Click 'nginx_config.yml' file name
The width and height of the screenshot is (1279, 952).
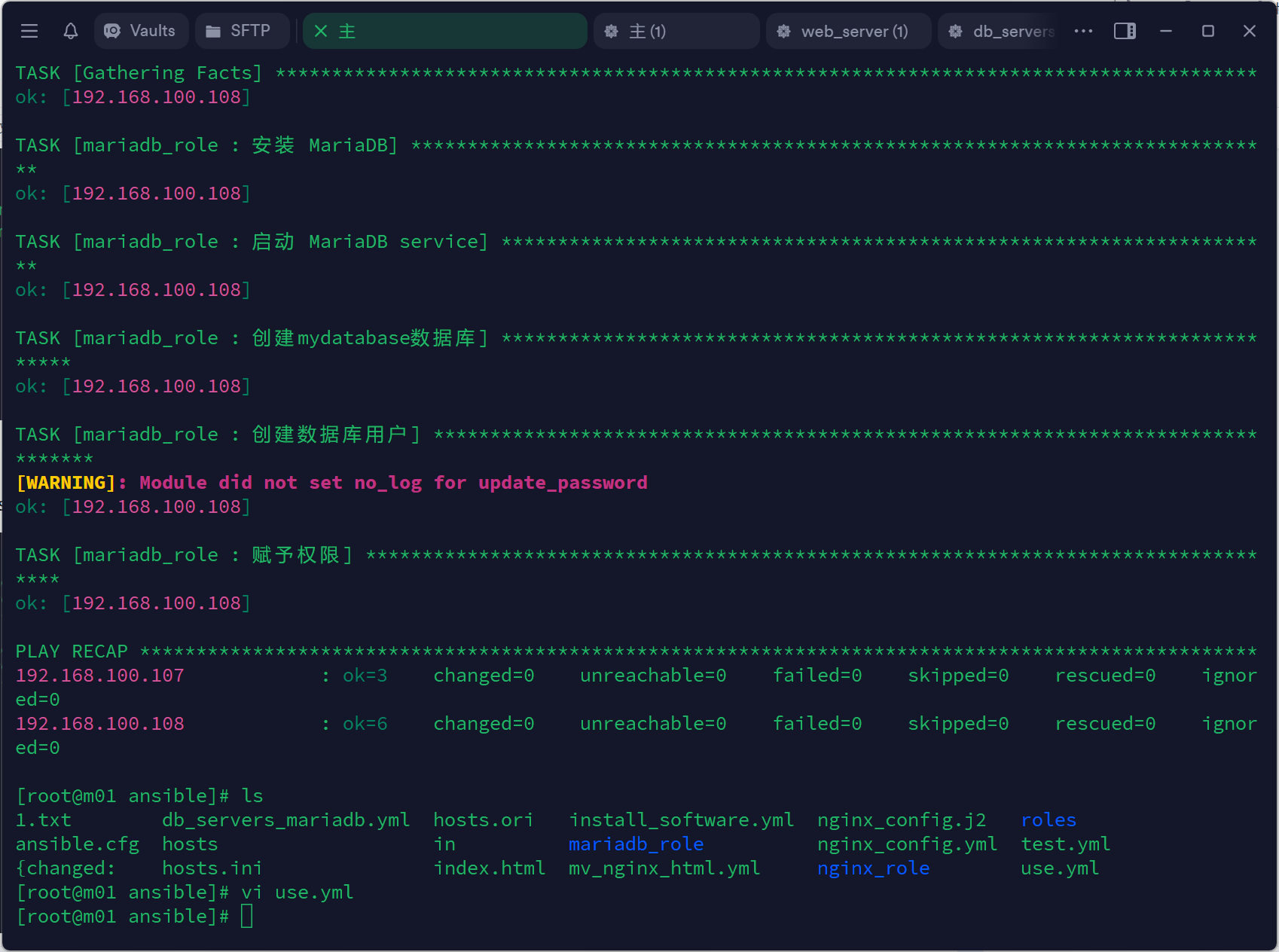tap(908, 844)
